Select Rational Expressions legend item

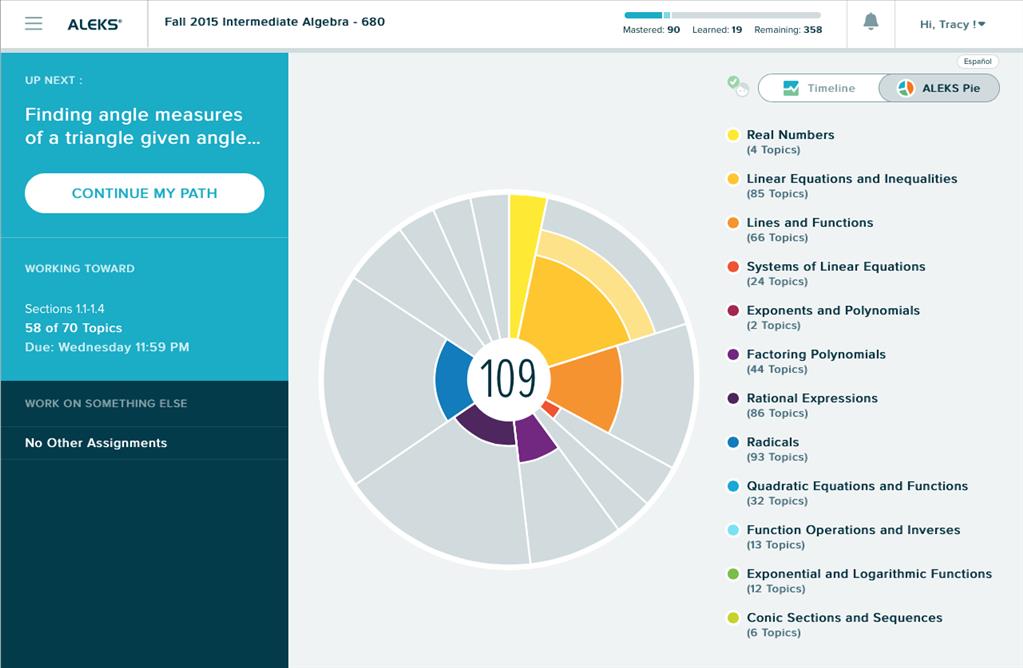[811, 398]
